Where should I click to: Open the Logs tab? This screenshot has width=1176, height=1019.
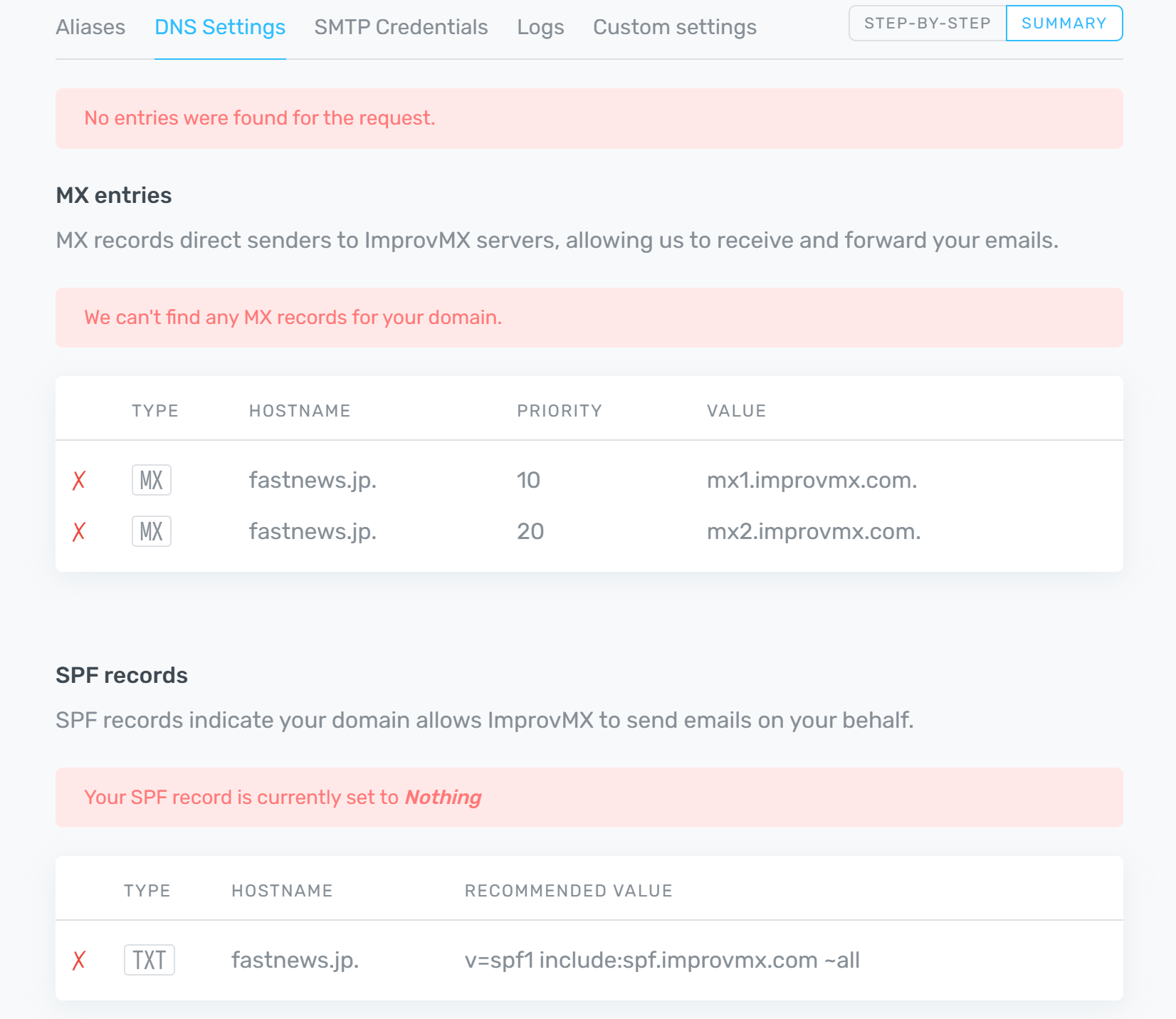[x=540, y=27]
